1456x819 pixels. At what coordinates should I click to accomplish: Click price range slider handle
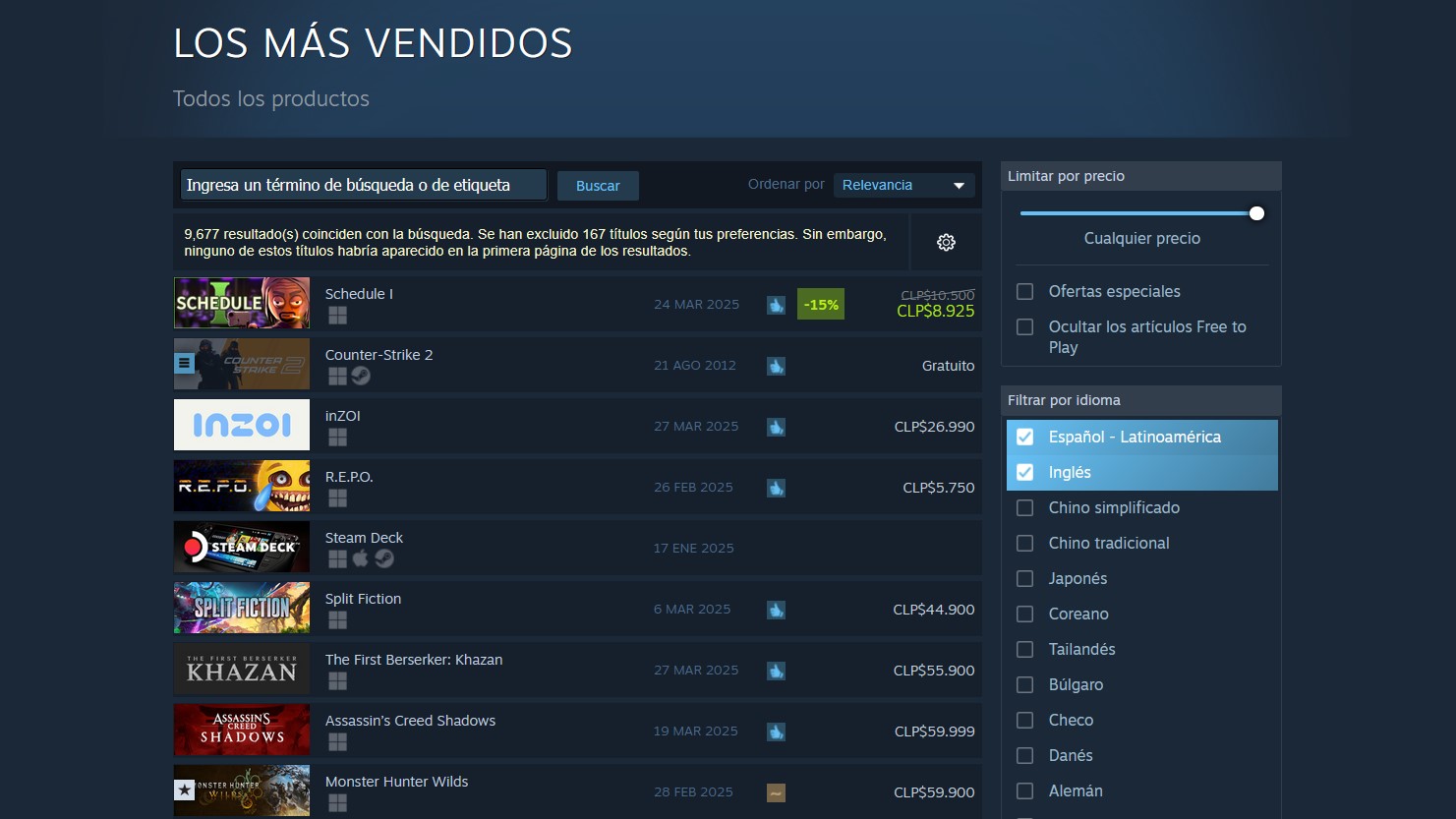tap(1256, 213)
